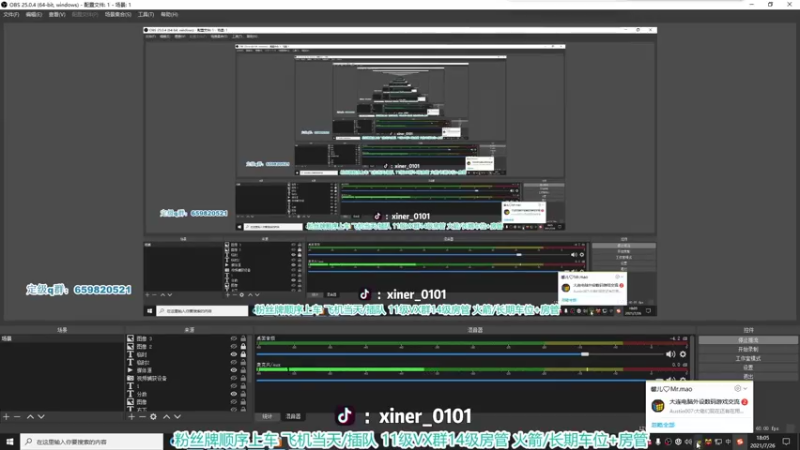Image resolution: width=800 pixels, height=450 pixels.
Task: Remove selected source with minus icon
Action: [142, 417]
